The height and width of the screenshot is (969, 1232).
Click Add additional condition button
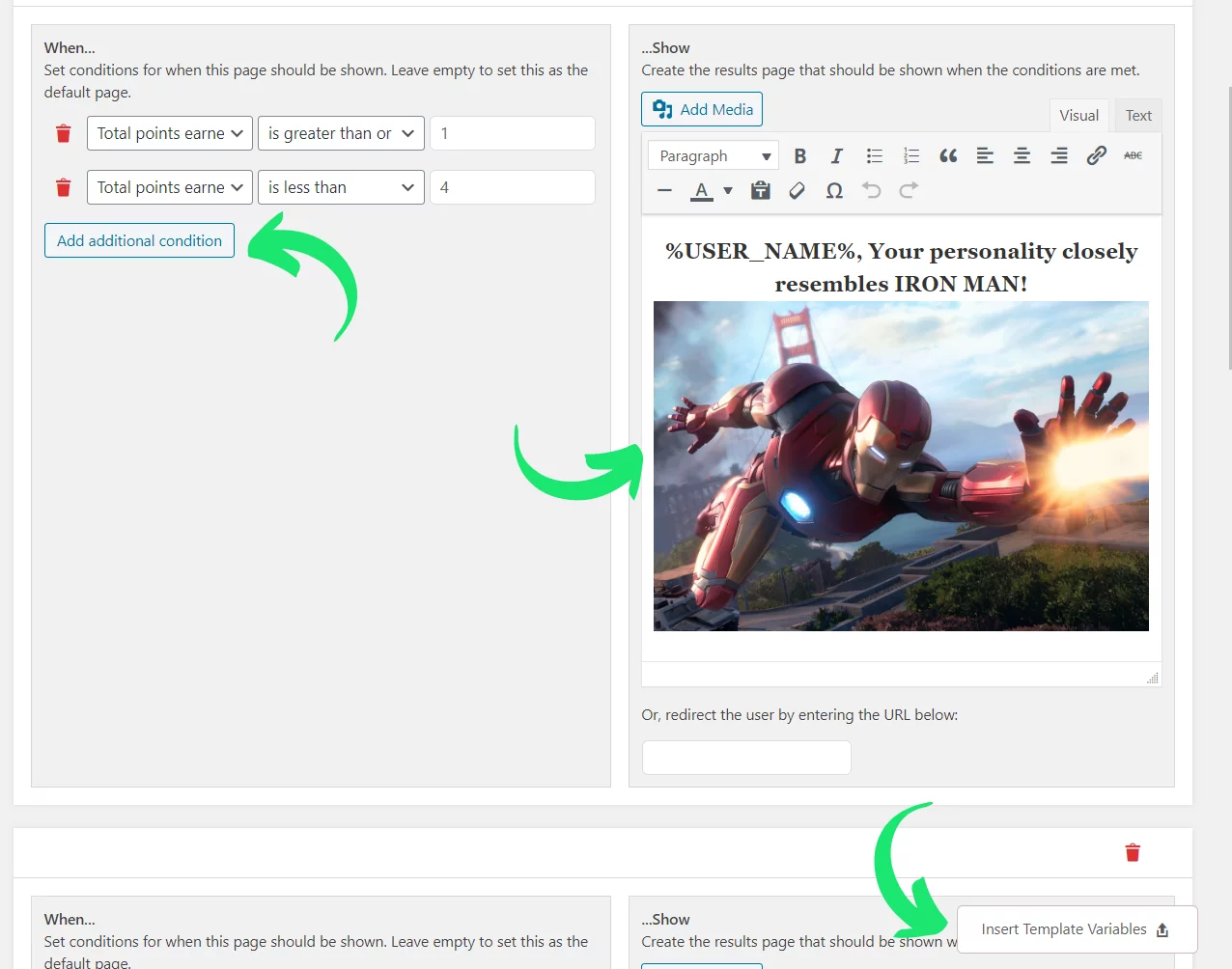tap(139, 240)
